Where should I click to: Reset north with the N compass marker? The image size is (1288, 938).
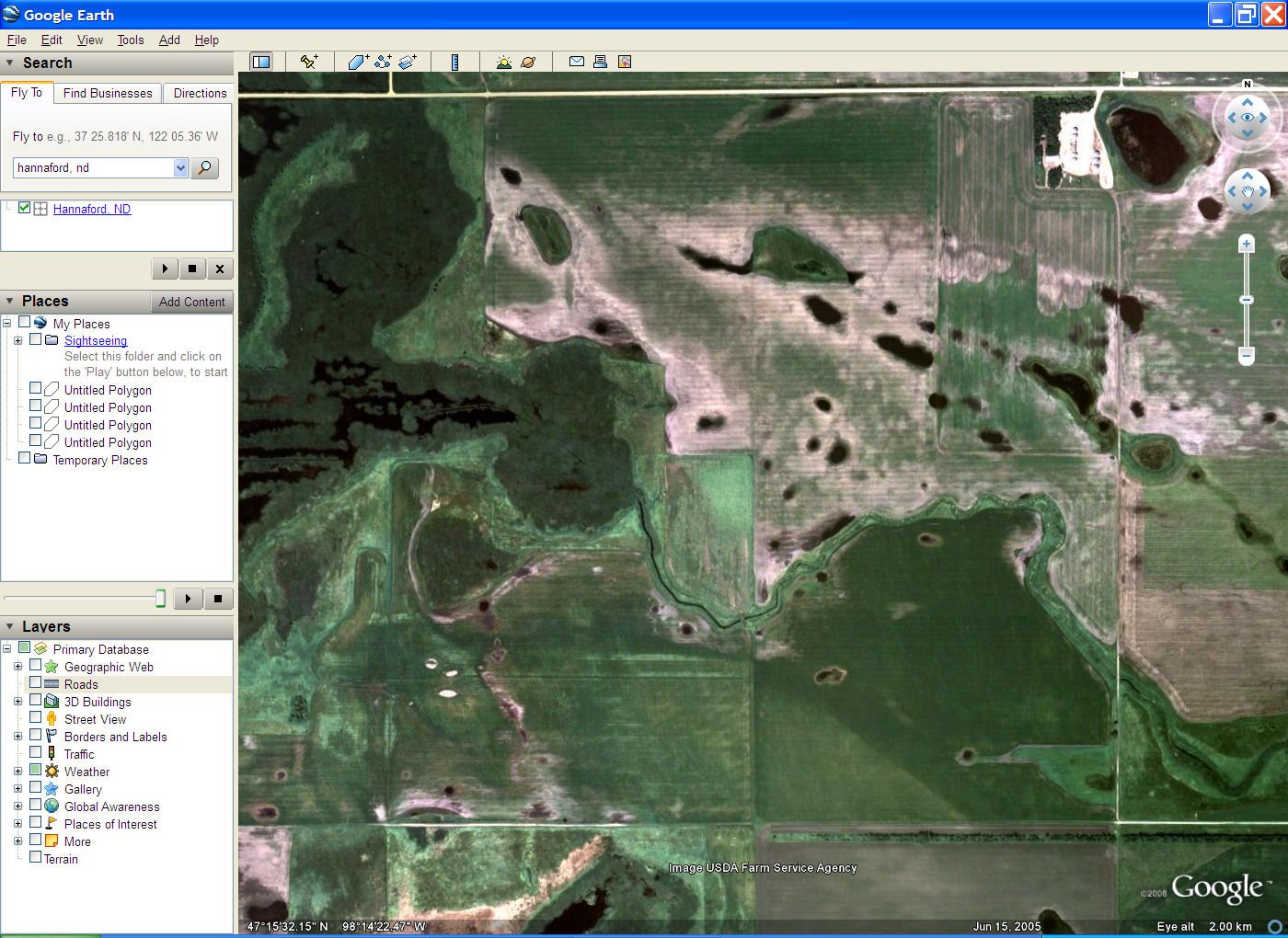1248,85
